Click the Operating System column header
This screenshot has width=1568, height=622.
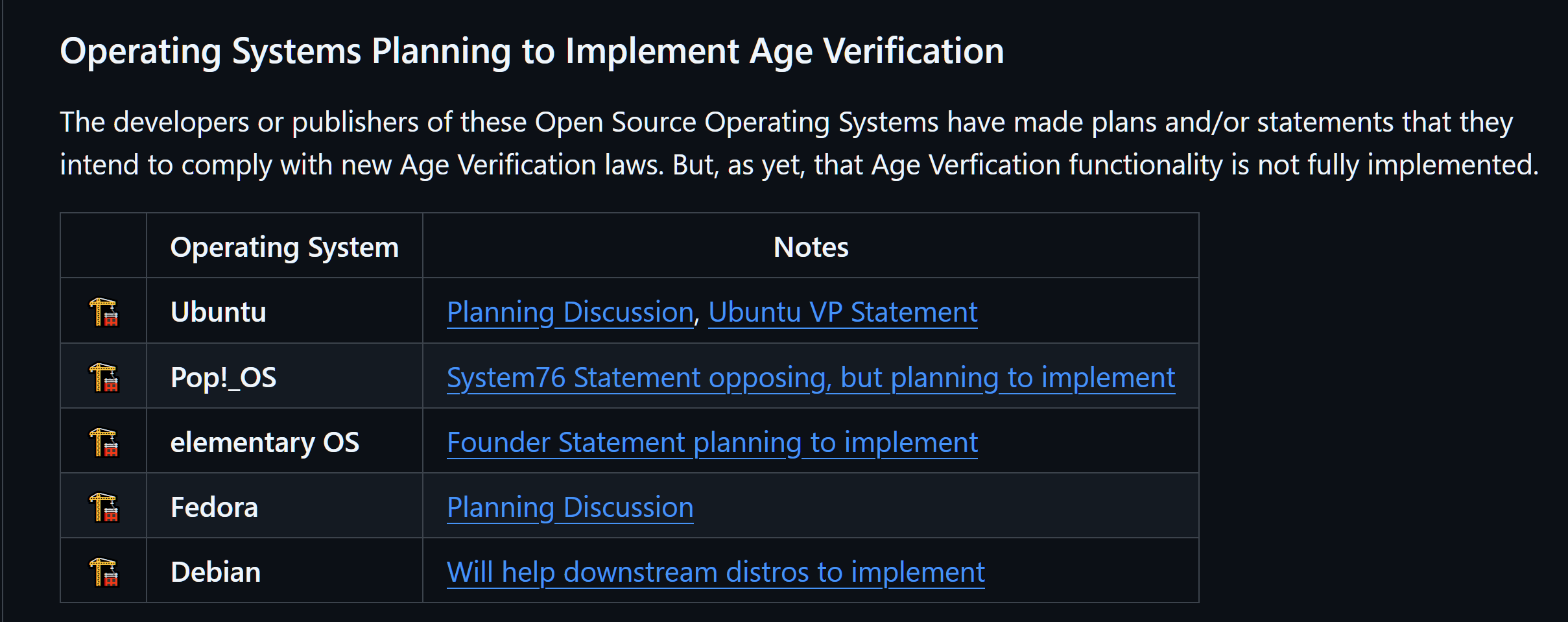click(x=284, y=247)
